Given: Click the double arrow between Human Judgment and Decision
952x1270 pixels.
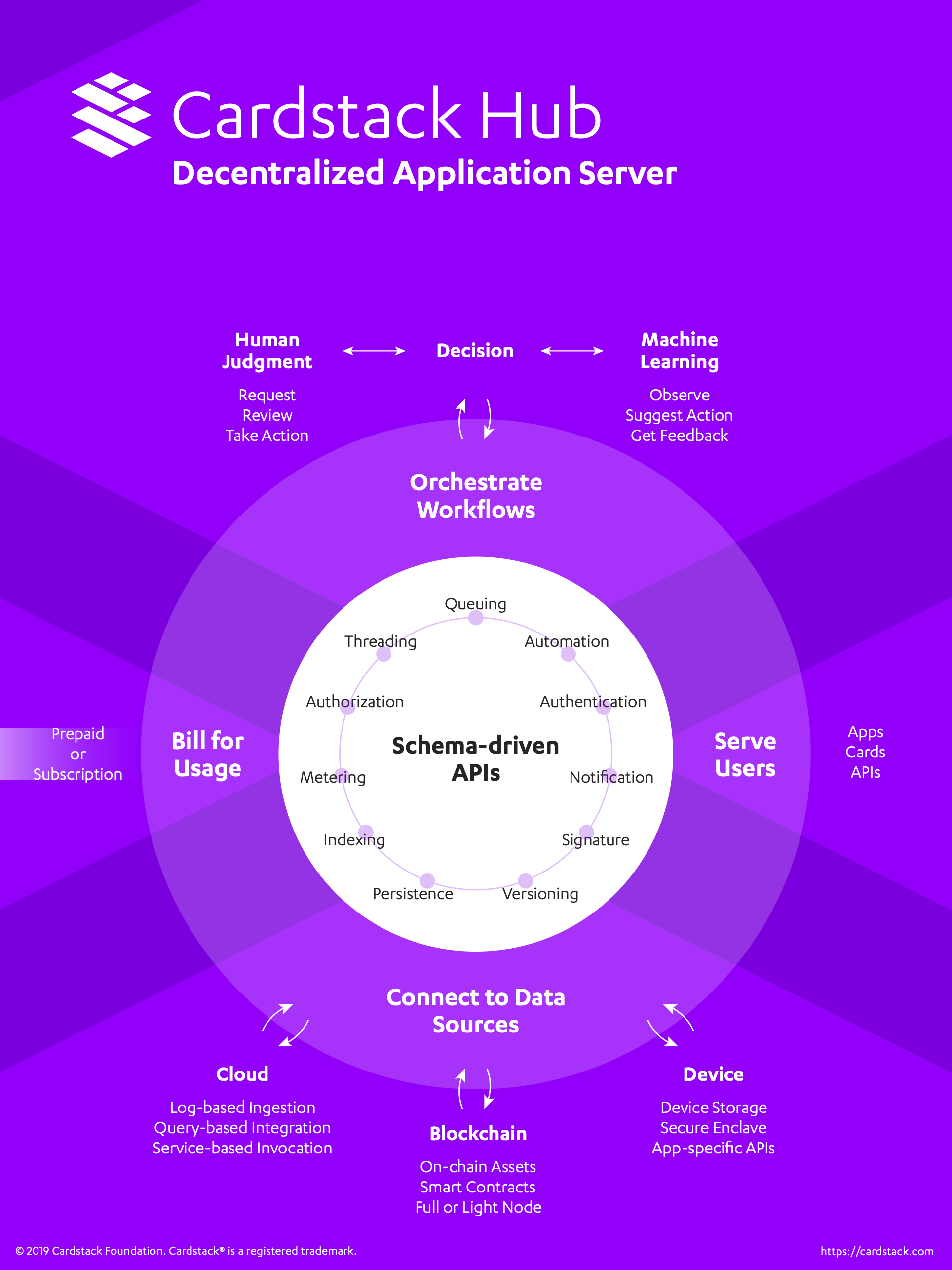Looking at the screenshot, I should pos(374,351).
